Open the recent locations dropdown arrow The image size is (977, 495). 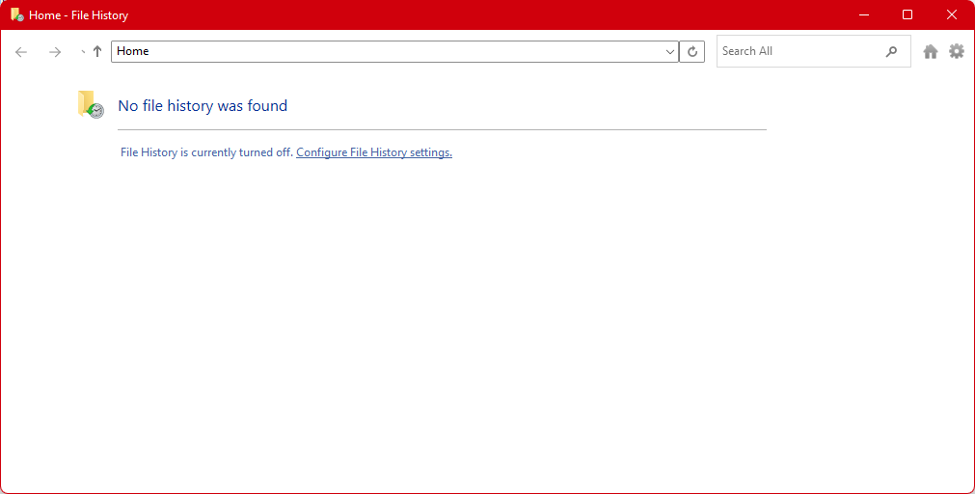coord(83,52)
